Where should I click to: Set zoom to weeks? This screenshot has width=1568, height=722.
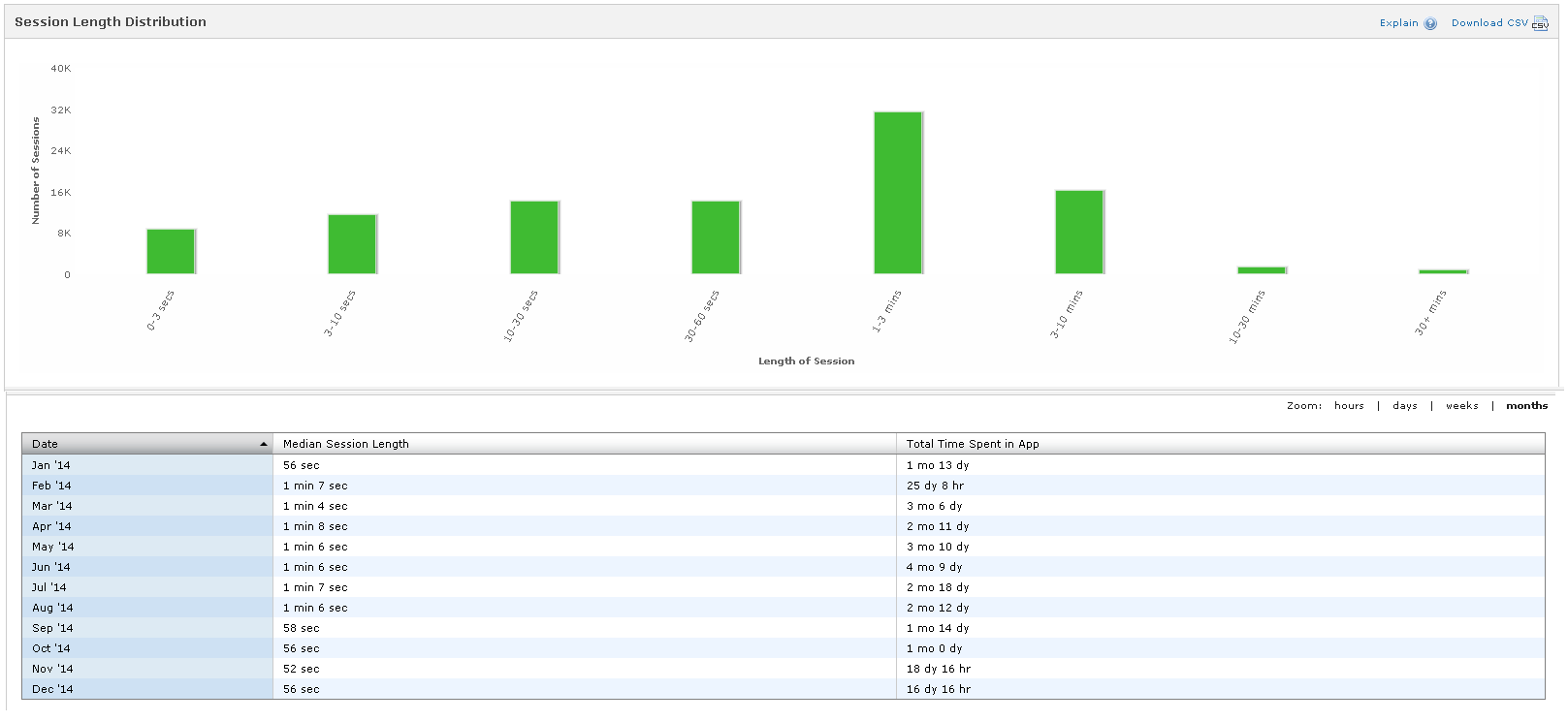click(1462, 406)
